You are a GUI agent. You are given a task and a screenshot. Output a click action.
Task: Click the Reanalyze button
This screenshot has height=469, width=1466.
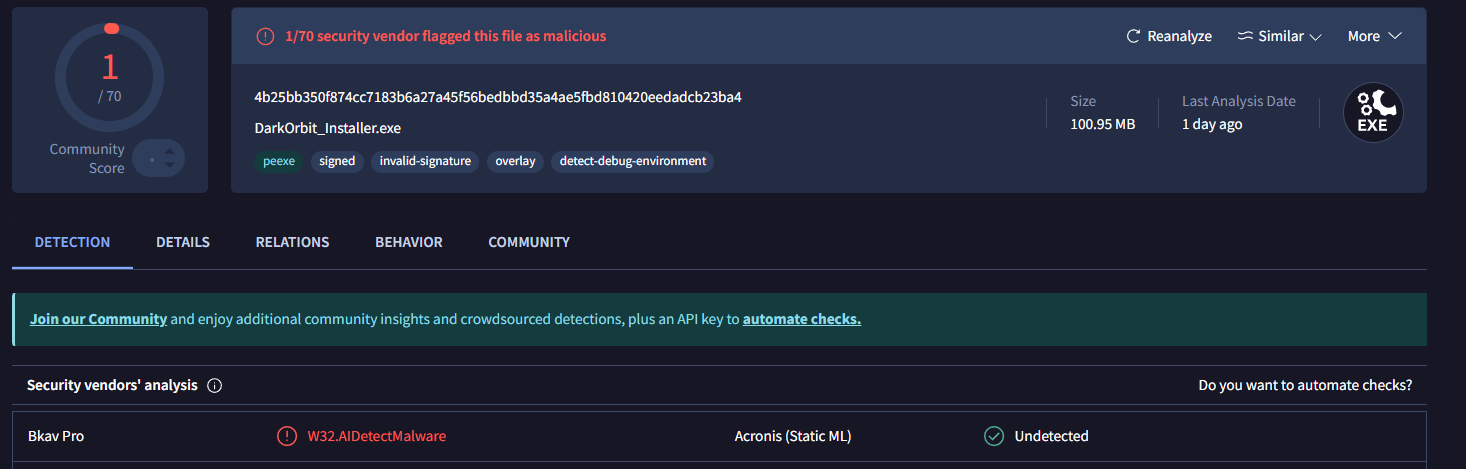click(1169, 36)
